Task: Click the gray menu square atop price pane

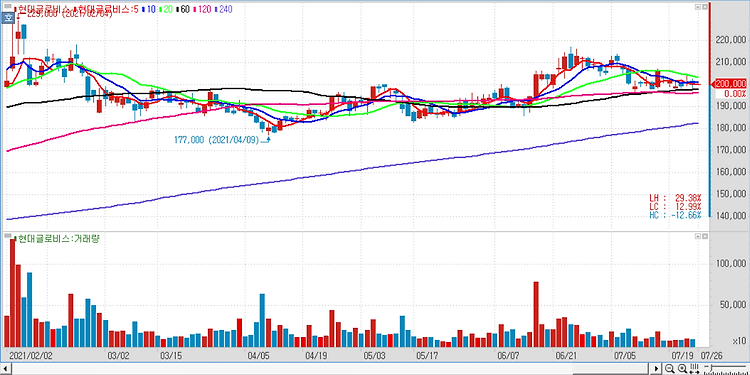Action: [8, 6]
